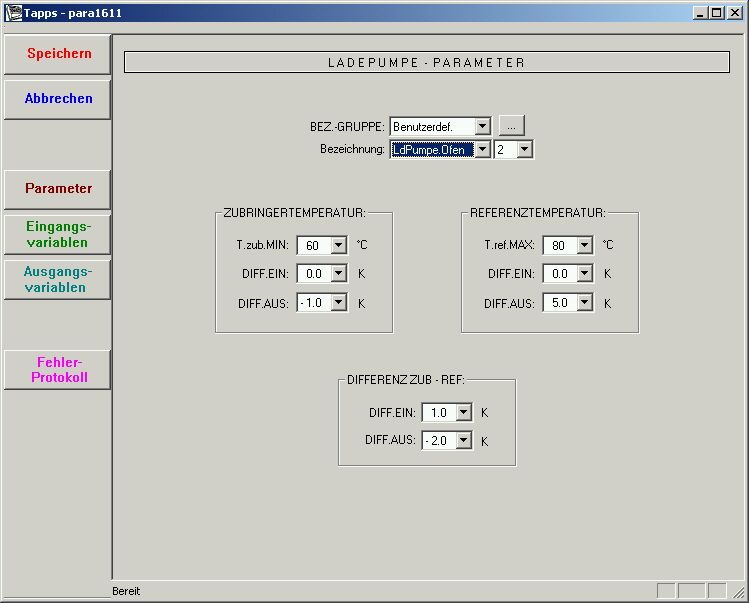Open Referenztemperatur DIFF.AUS dropdown
This screenshot has height=603, width=749.
584,302
